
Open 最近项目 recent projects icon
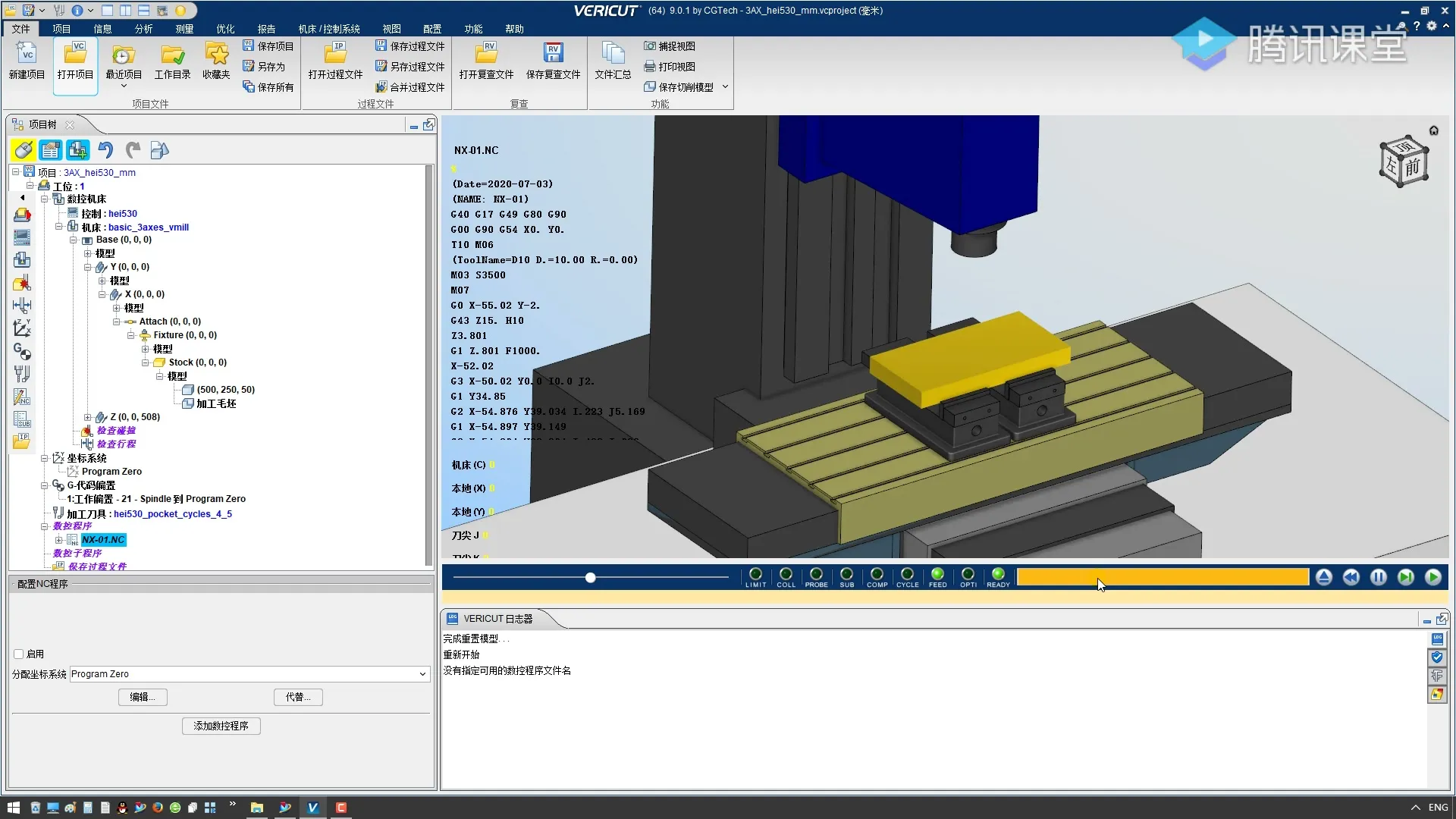[x=123, y=55]
